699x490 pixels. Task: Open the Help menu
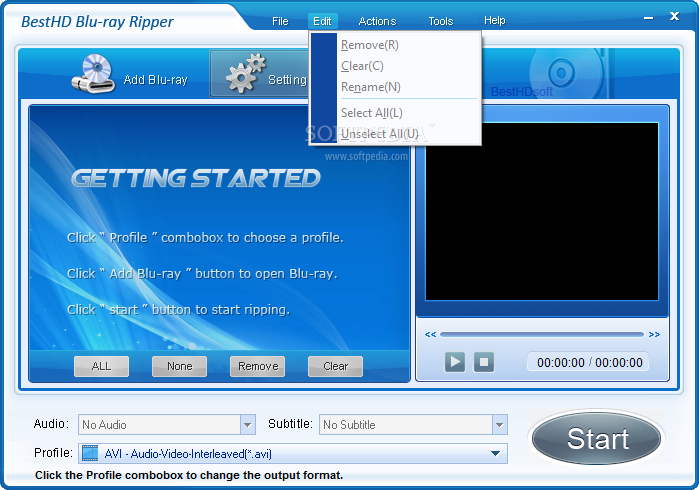point(495,21)
